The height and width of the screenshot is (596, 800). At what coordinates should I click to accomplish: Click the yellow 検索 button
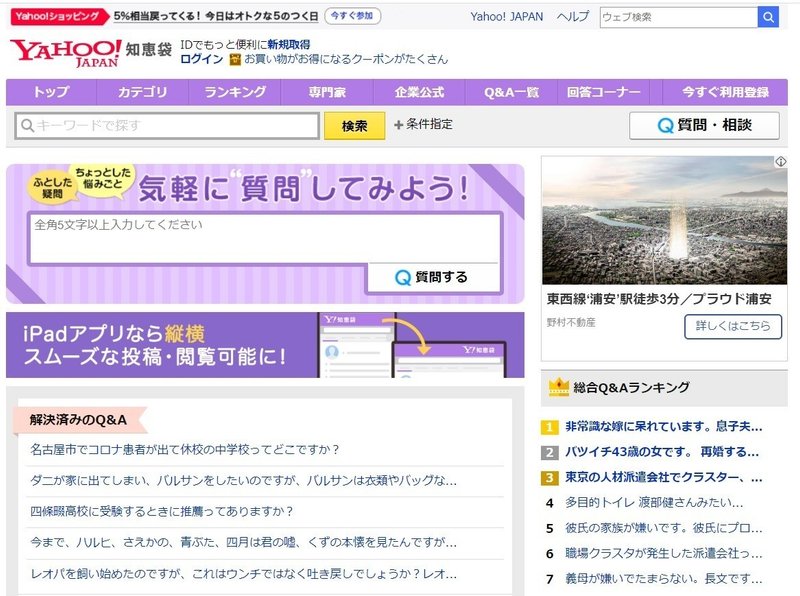pyautogui.click(x=355, y=126)
